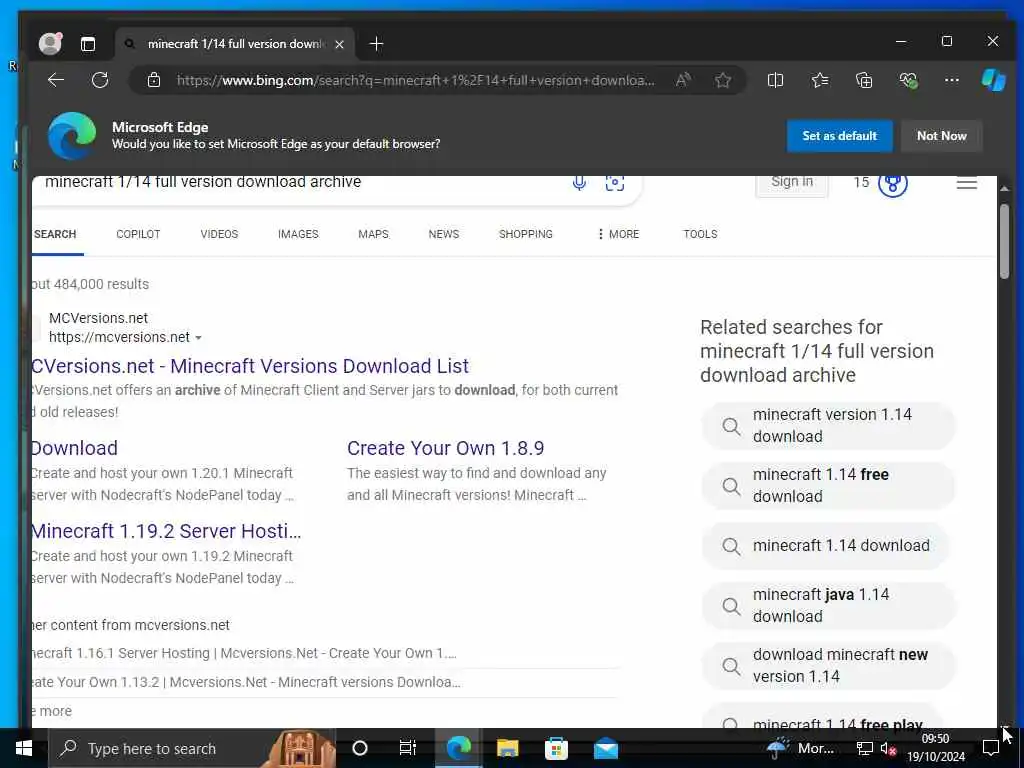Switch to the SHOPPING tab
Viewport: 1024px width, 768px height.
(525, 234)
